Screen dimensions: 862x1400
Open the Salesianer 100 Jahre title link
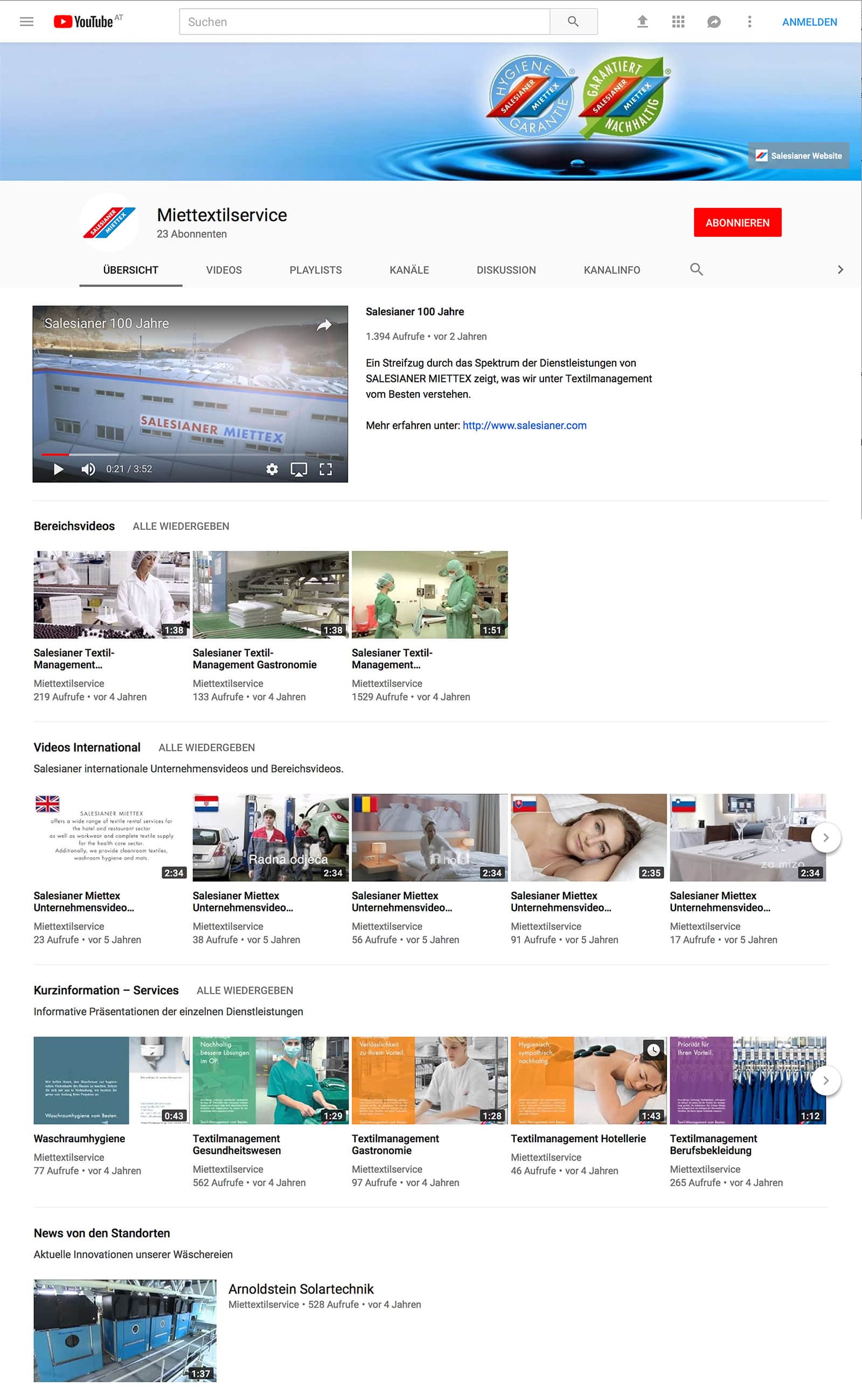[x=414, y=312]
